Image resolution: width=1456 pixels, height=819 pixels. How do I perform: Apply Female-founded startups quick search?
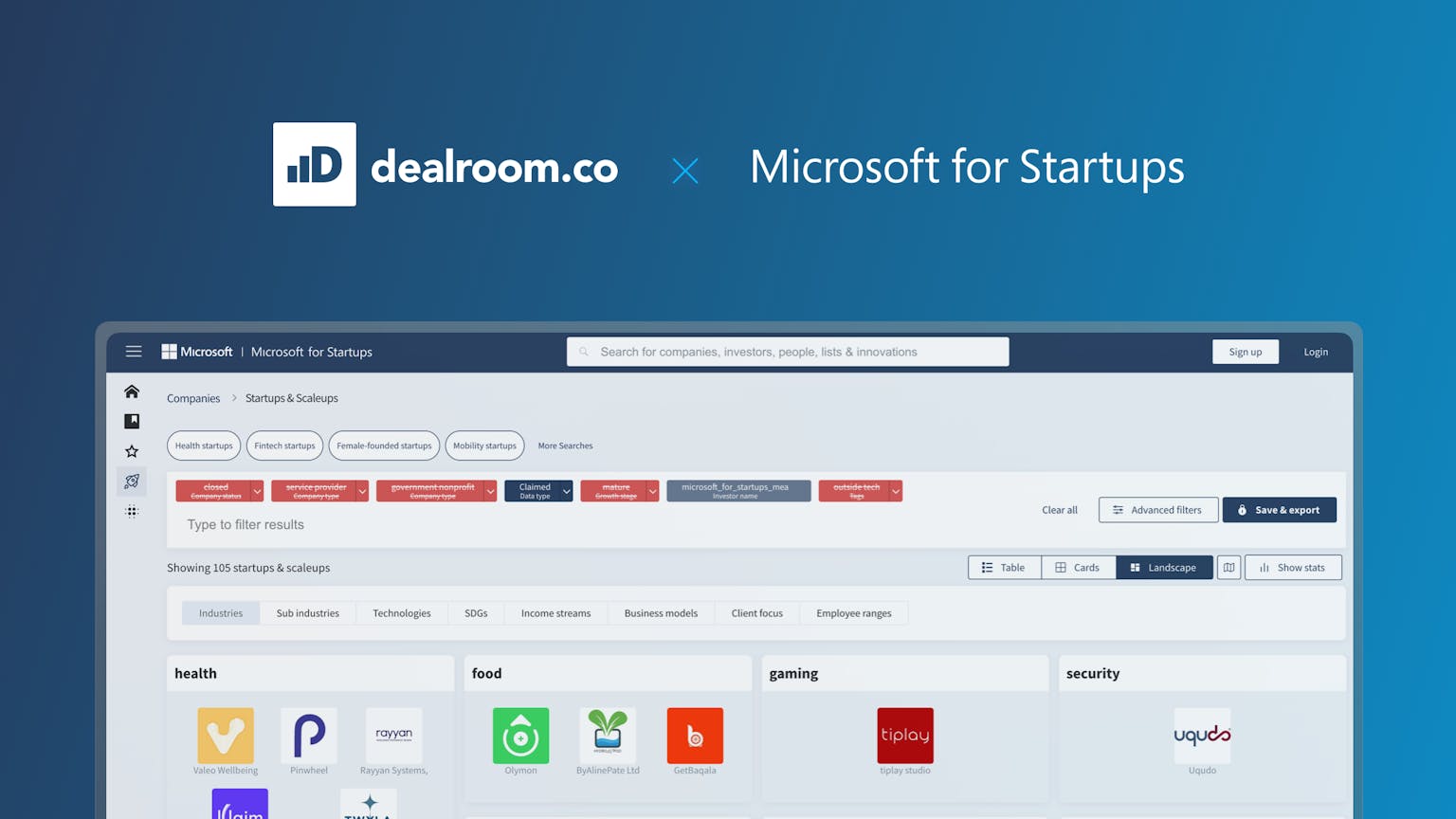[x=384, y=446]
